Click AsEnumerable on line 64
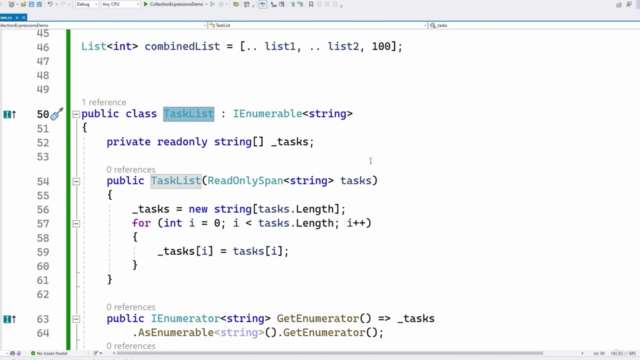Image resolution: width=640 pixels, height=360 pixels. click(176, 333)
